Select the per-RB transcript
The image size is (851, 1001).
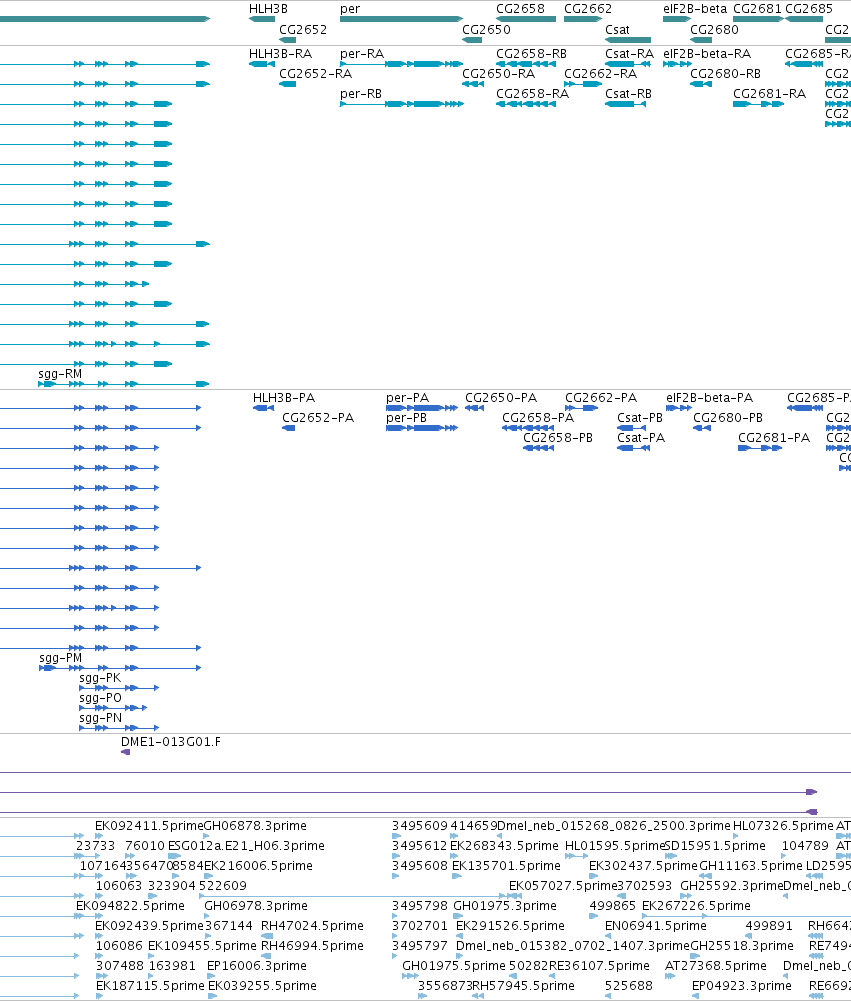pyautogui.click(x=402, y=104)
